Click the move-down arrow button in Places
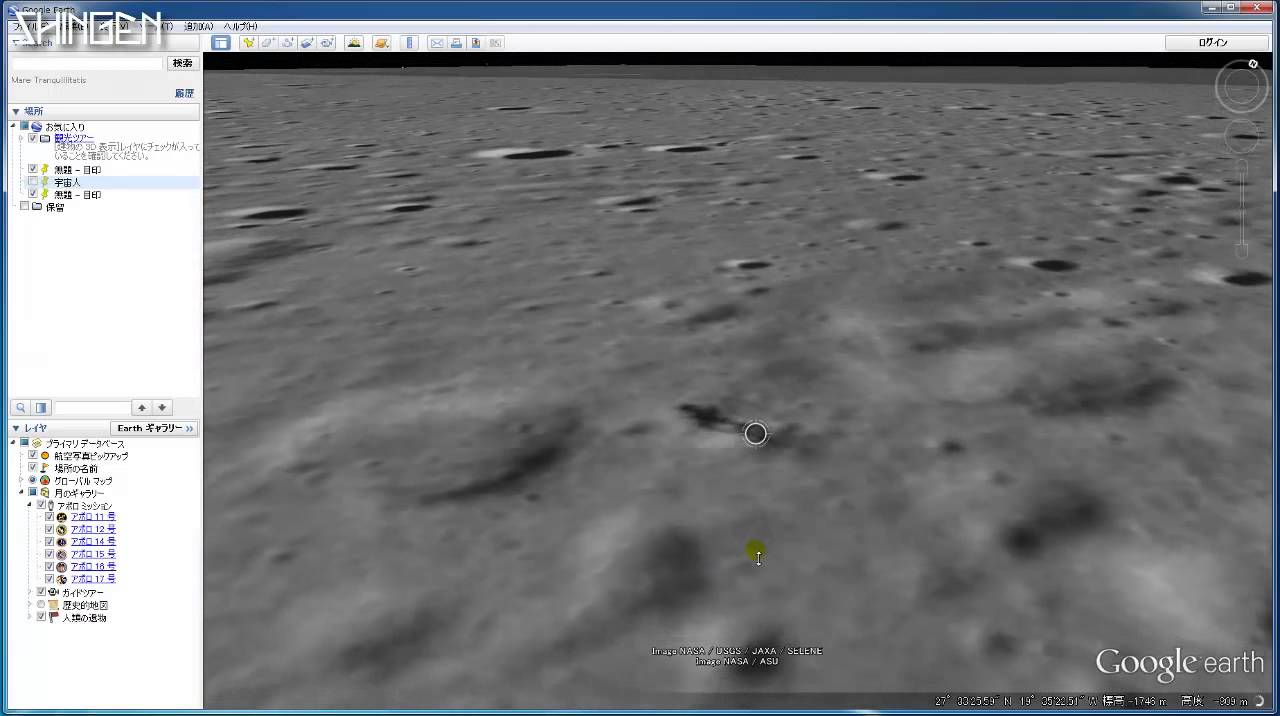The height and width of the screenshot is (716, 1280). pyautogui.click(x=162, y=408)
